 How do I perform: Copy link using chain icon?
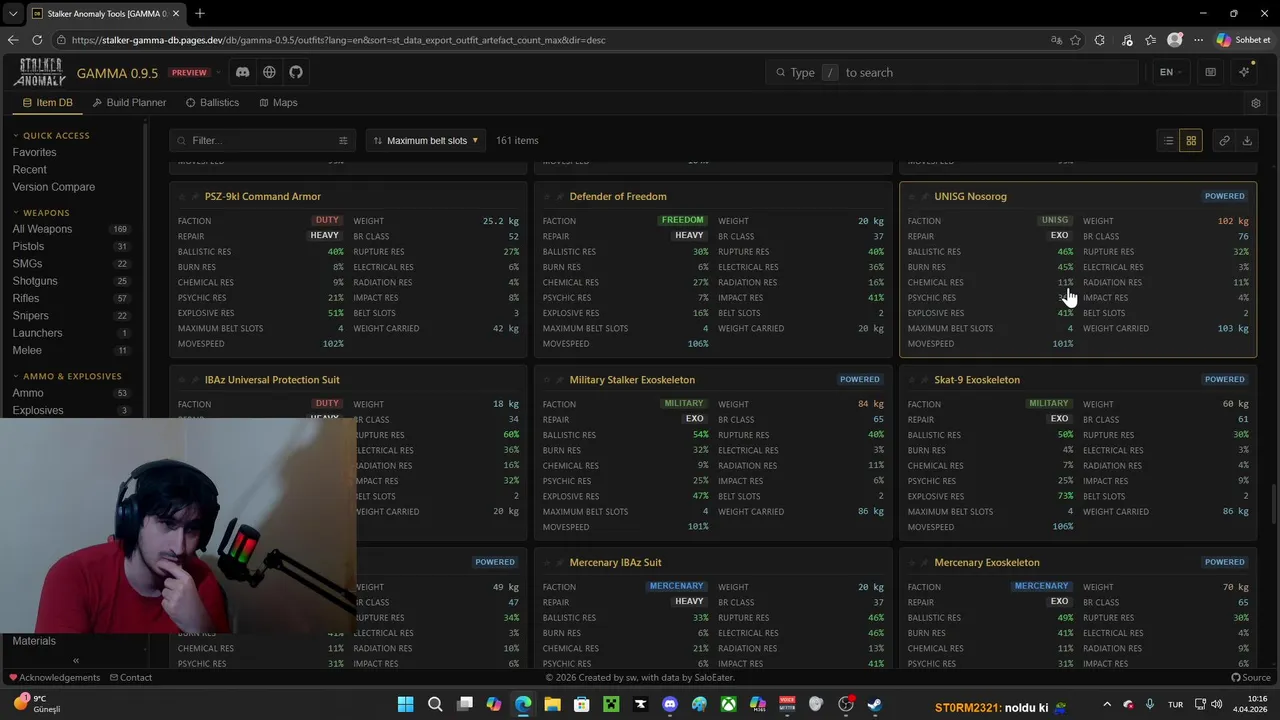click(x=1224, y=141)
